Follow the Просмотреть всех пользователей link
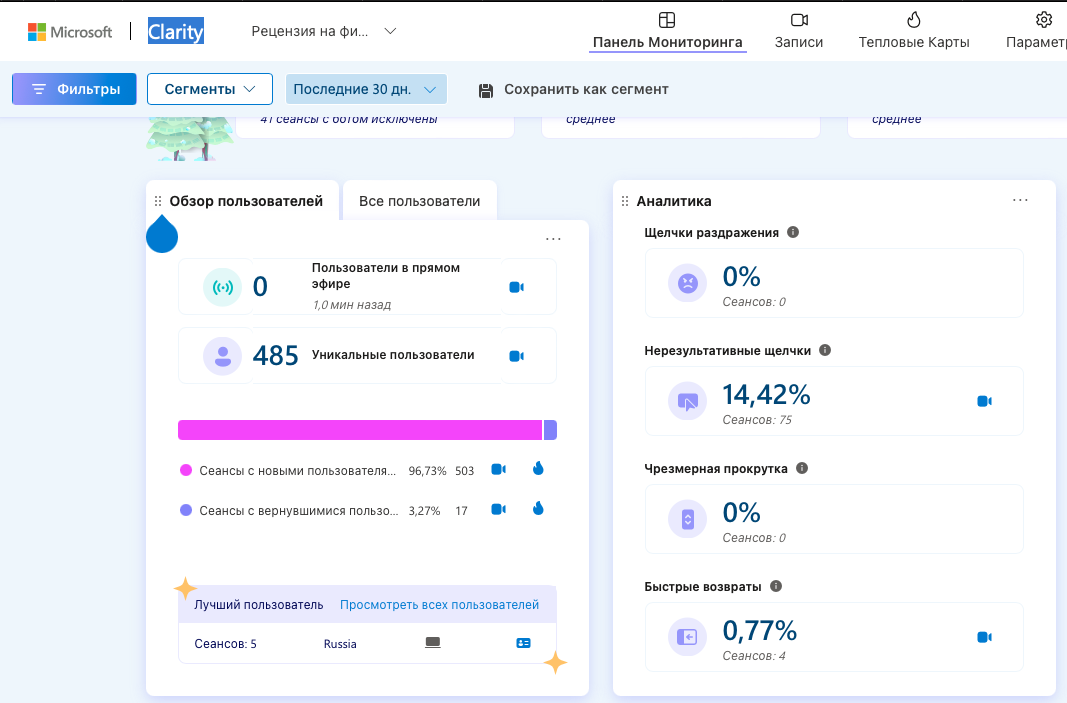The height and width of the screenshot is (703, 1067). [x=439, y=605]
